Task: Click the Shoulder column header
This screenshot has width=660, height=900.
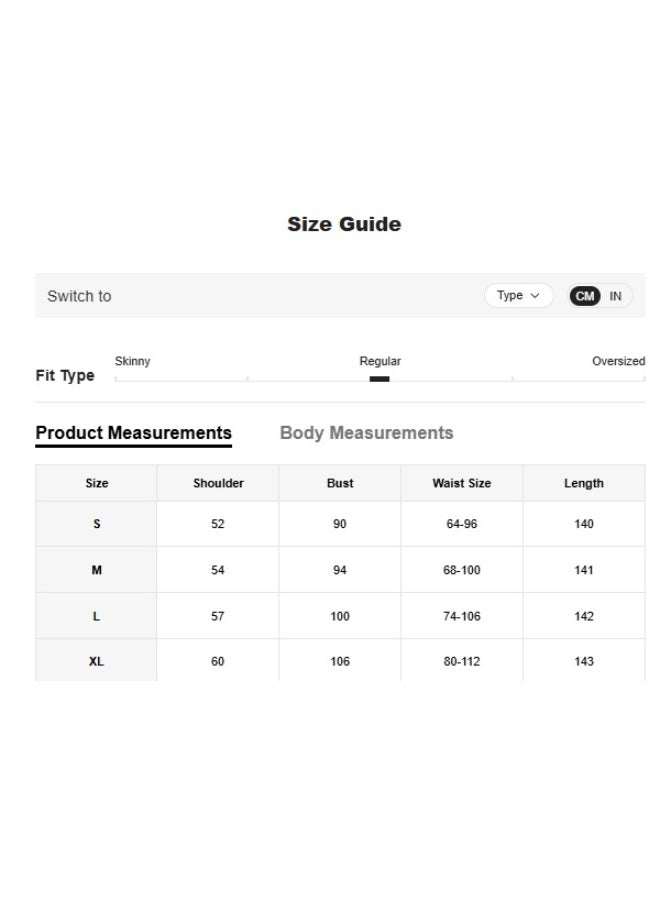Action: pyautogui.click(x=218, y=483)
